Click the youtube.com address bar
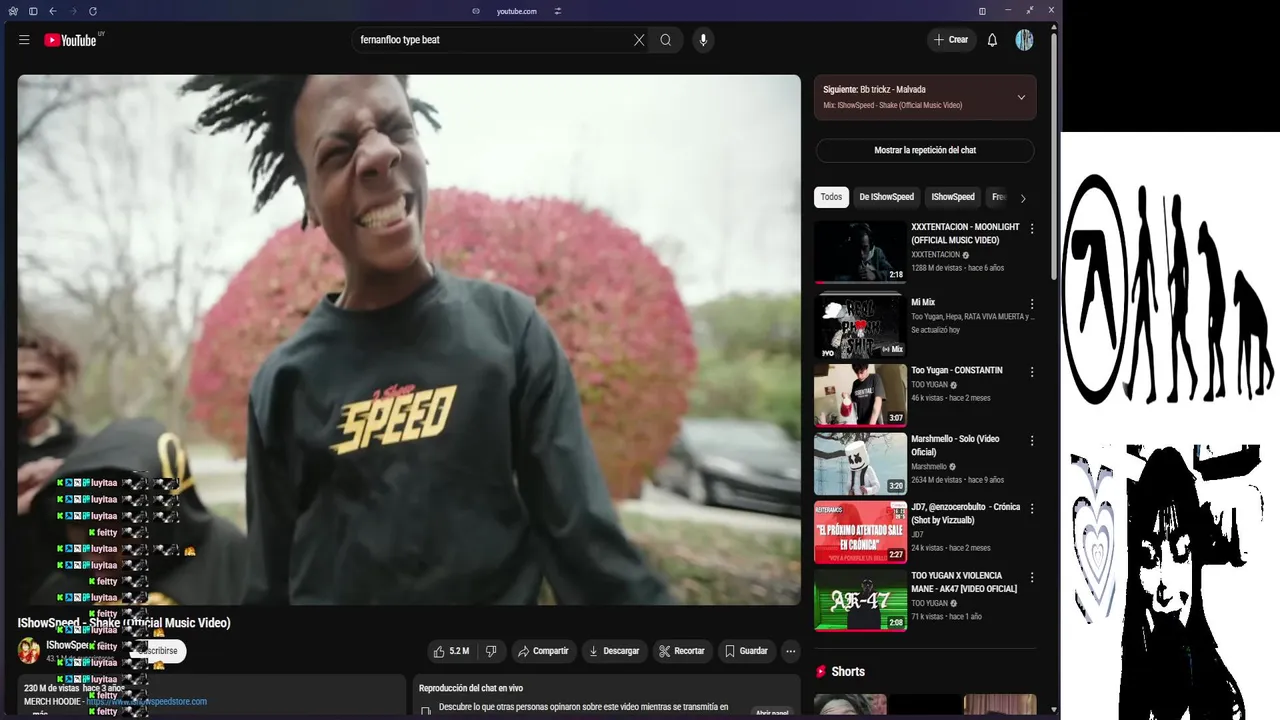The image size is (1280, 720). (516, 11)
